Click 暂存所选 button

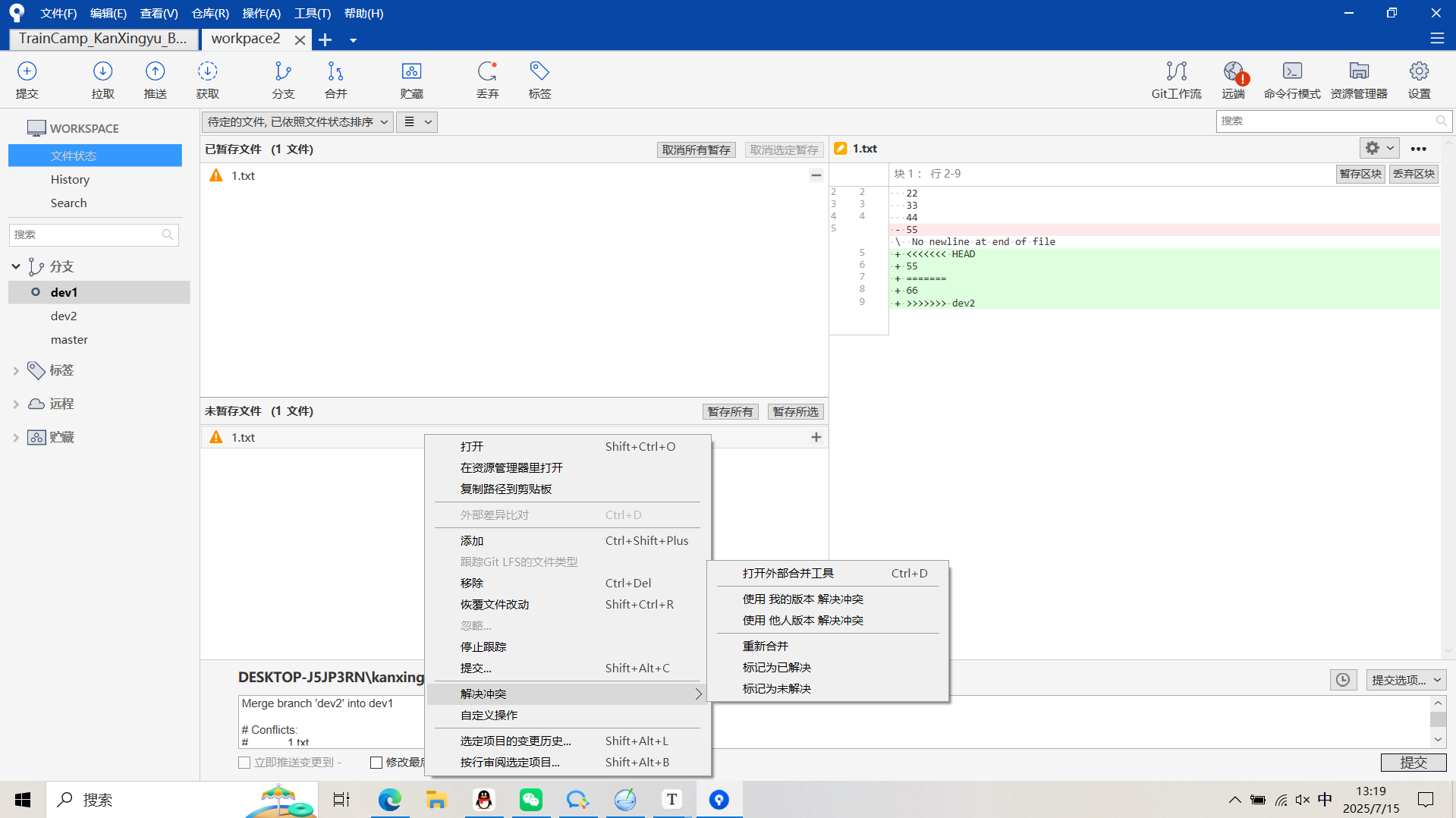pyautogui.click(x=795, y=411)
